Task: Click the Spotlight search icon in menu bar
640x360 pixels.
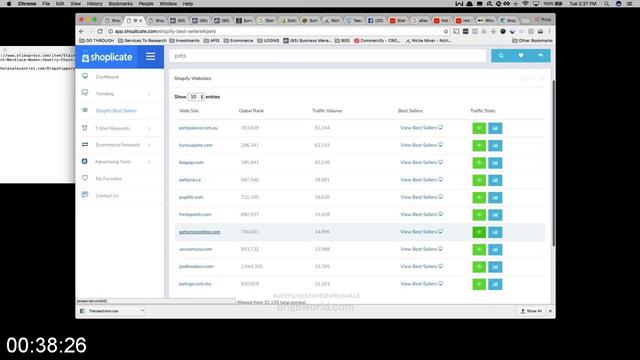Action: tap(607, 4)
